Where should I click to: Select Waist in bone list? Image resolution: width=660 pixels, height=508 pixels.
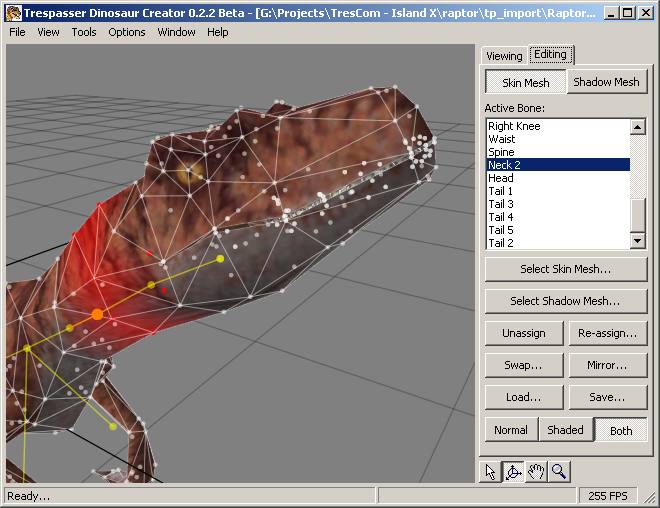coord(558,139)
